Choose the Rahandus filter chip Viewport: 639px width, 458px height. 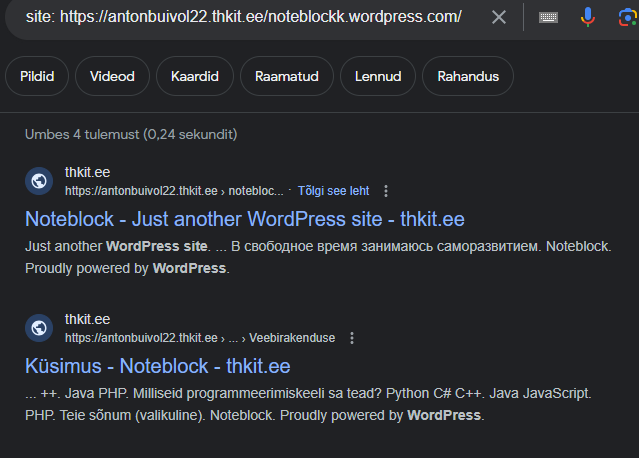pos(468,76)
